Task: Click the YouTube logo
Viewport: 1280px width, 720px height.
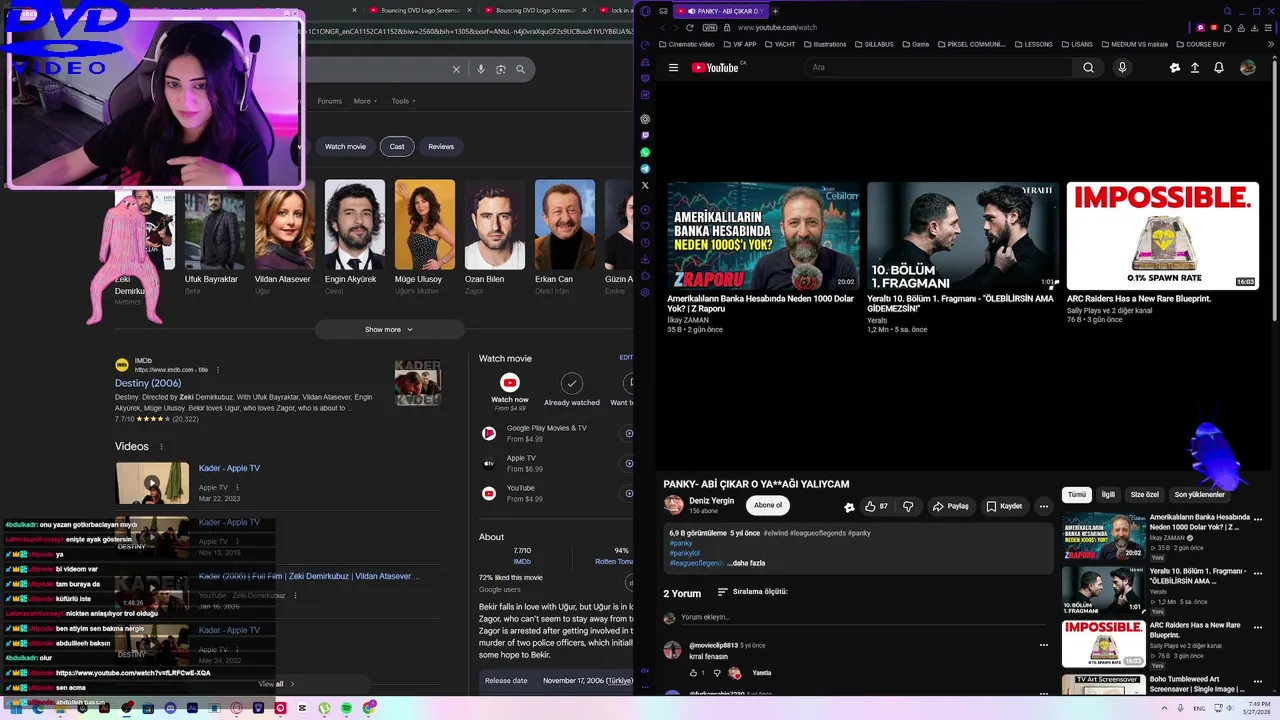Action: click(715, 68)
